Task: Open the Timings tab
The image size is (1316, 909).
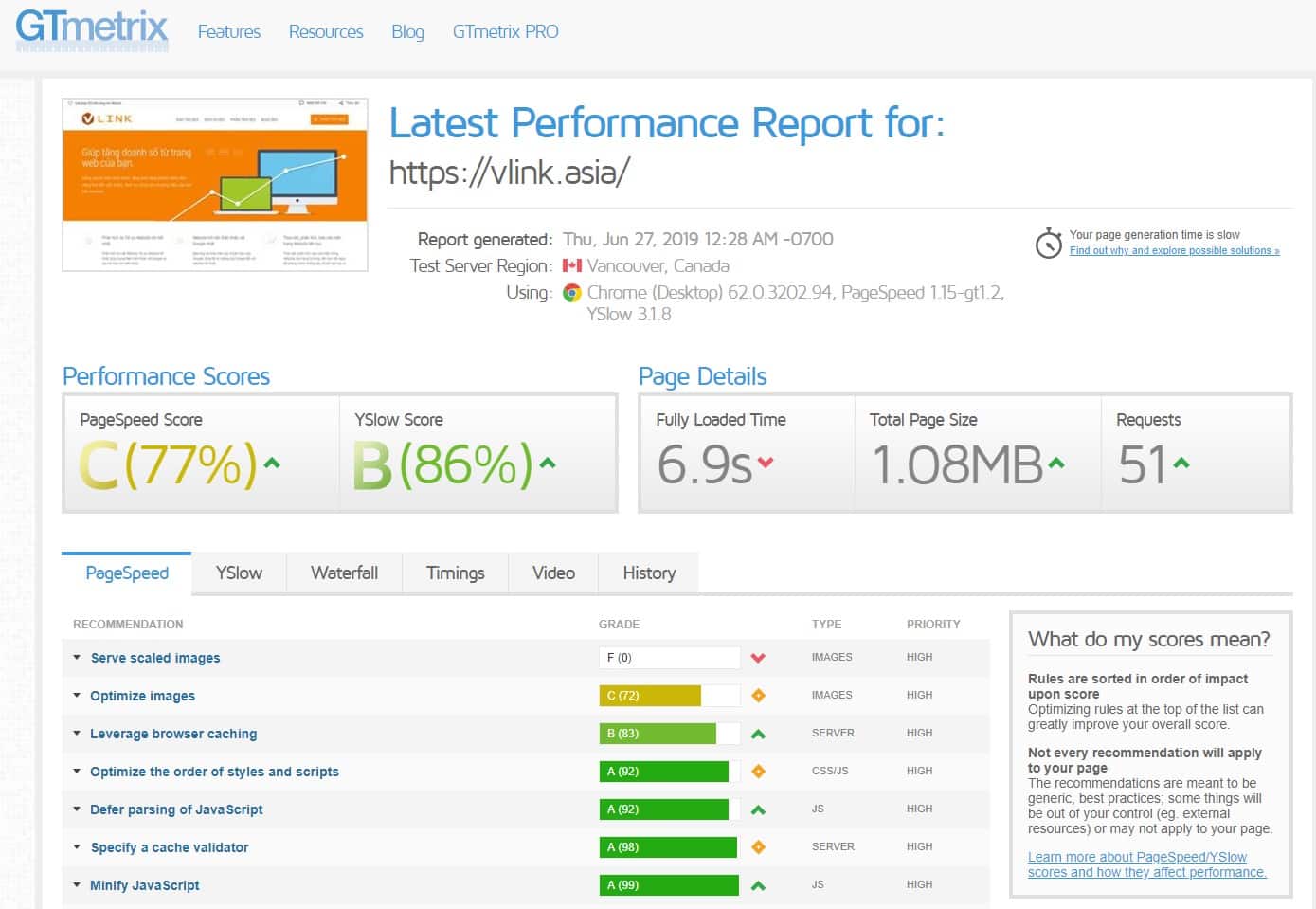Action: click(455, 573)
